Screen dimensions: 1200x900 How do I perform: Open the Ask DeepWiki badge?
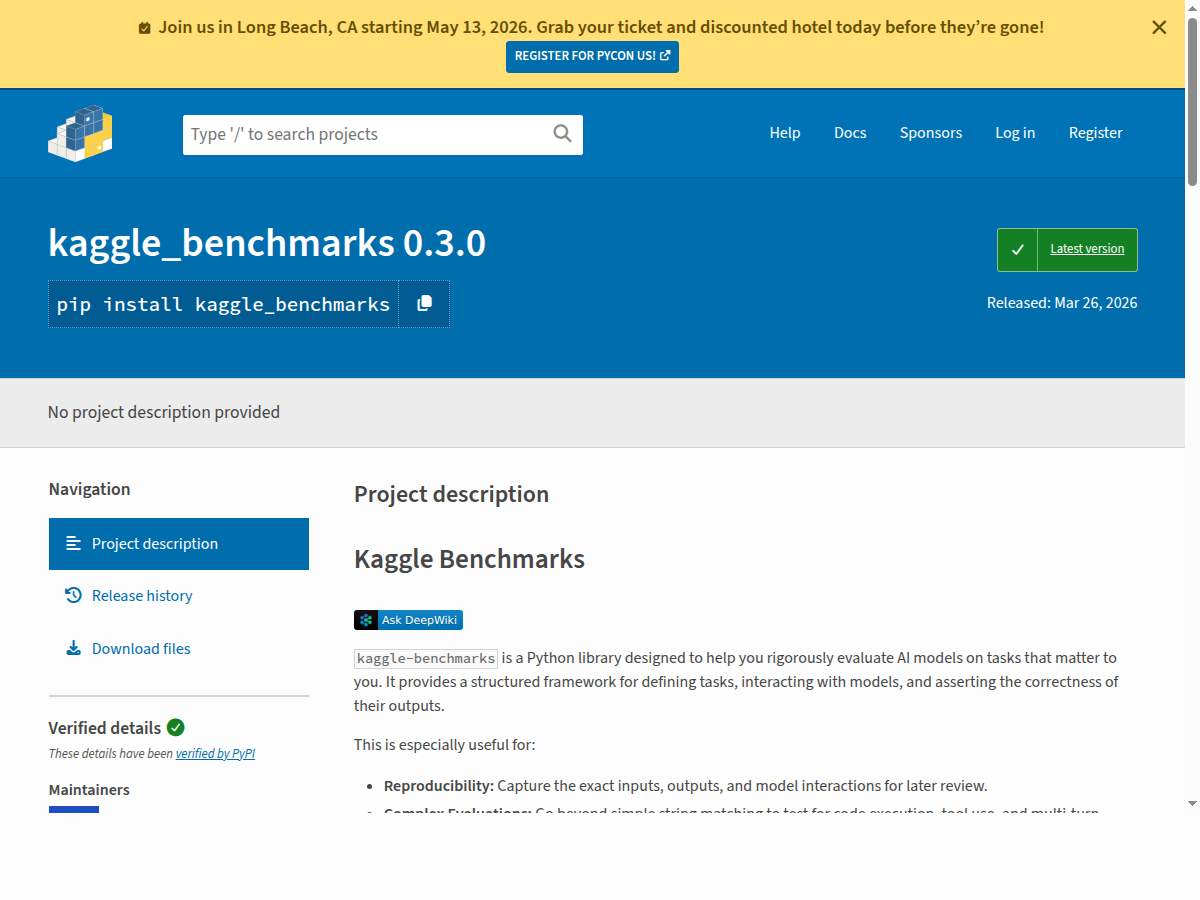coord(408,619)
